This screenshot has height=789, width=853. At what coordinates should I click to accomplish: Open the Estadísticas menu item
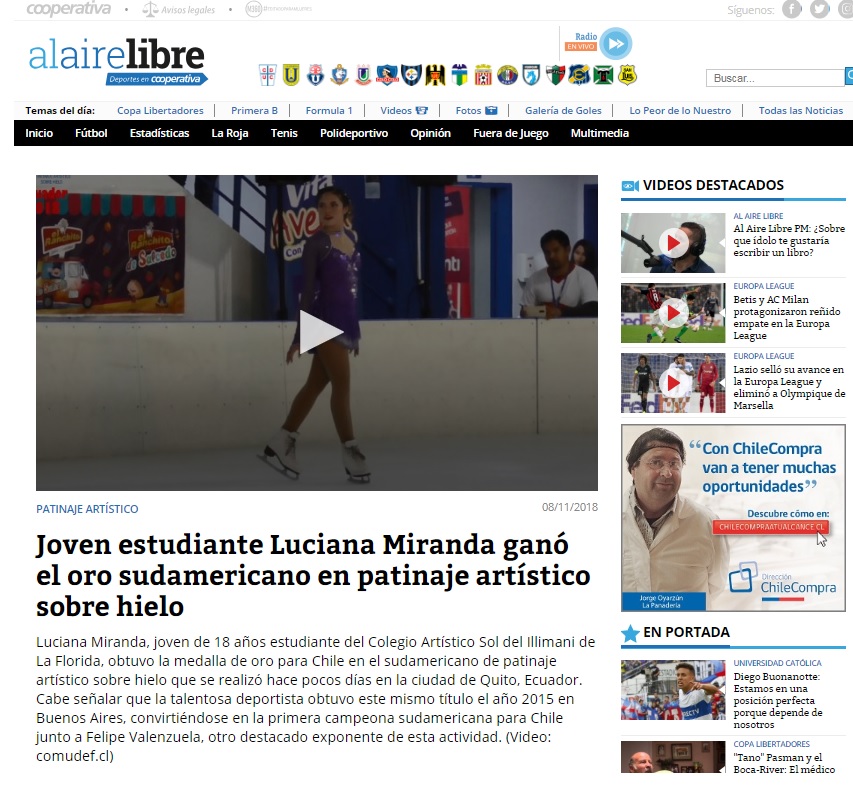159,133
